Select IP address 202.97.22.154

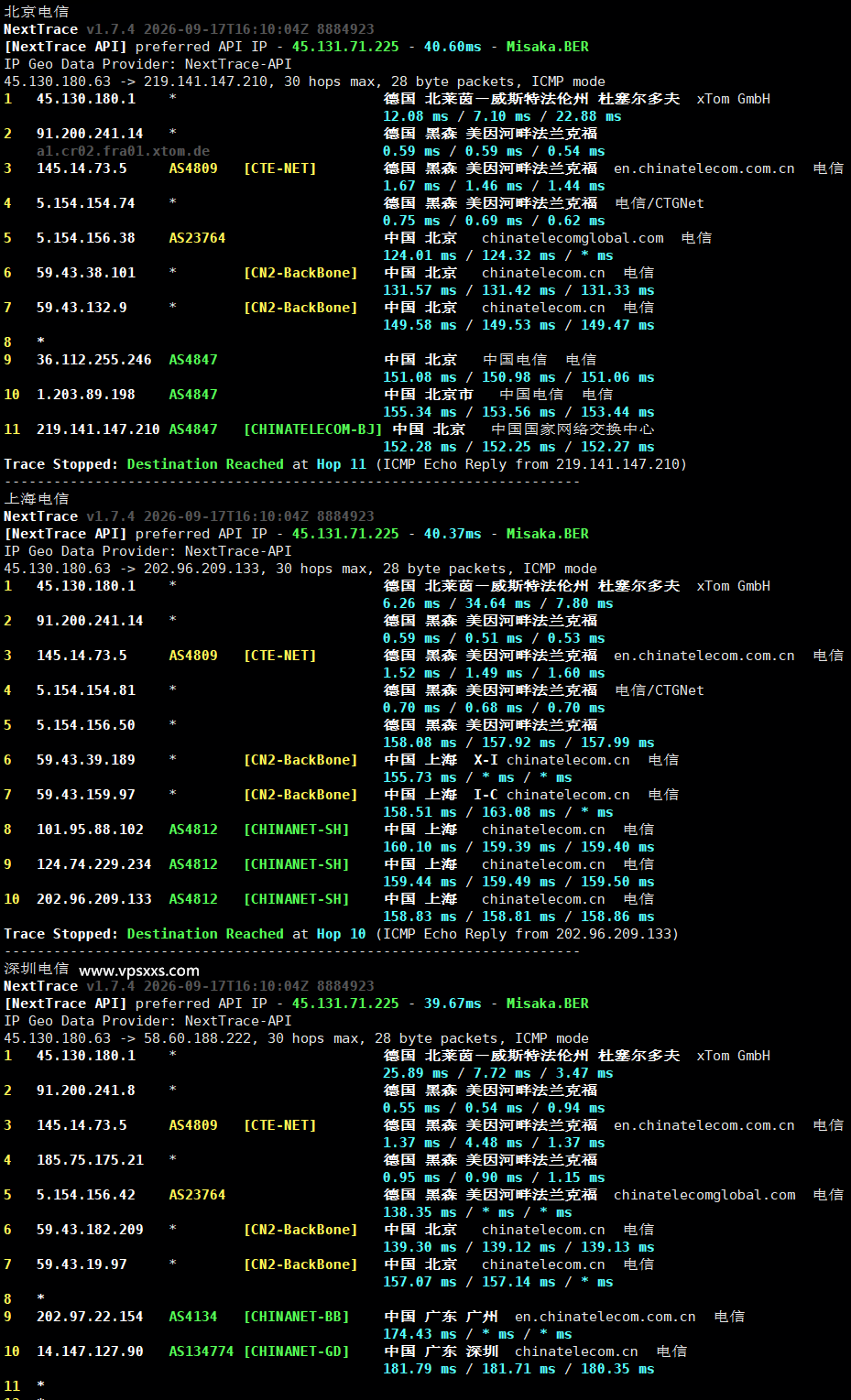pos(90,1317)
